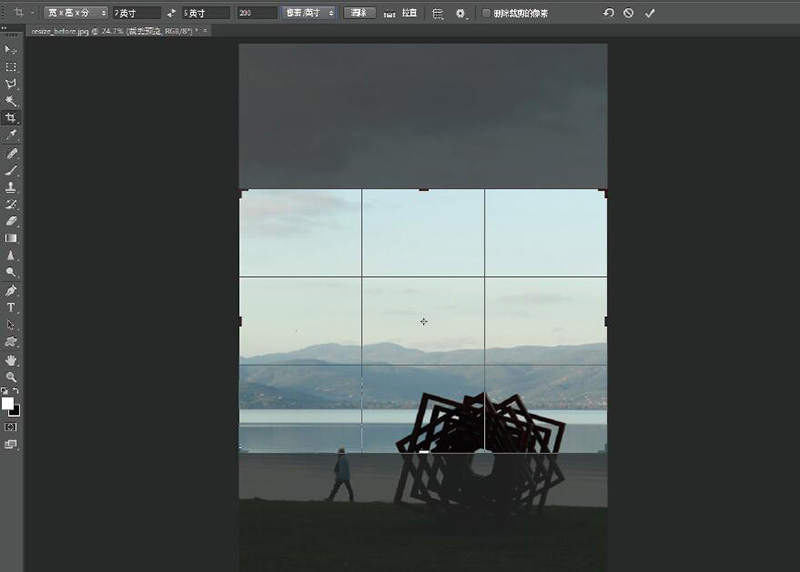Pick the Eyedropper tool

click(11, 135)
